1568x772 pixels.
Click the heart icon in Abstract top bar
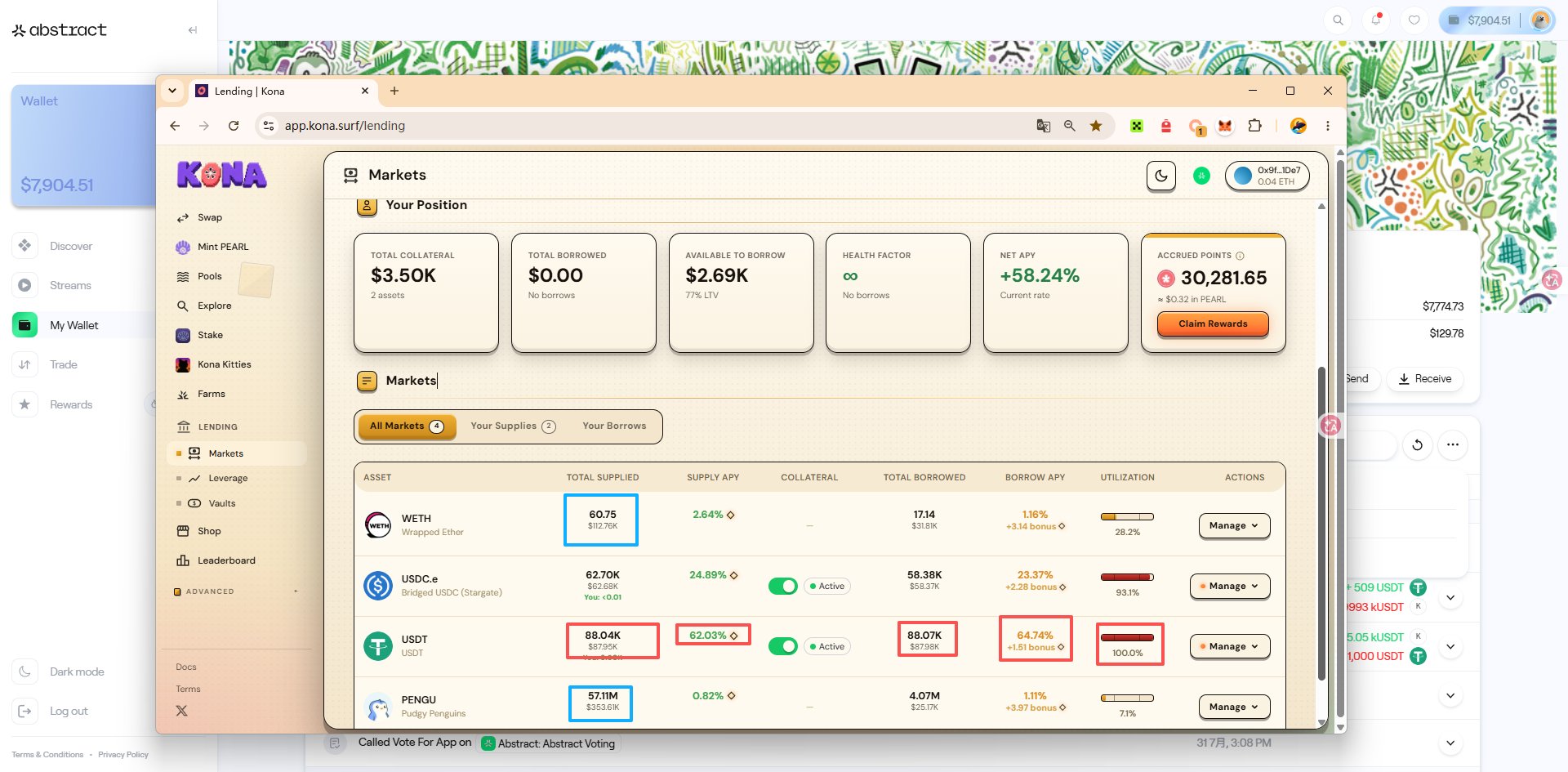(1414, 20)
